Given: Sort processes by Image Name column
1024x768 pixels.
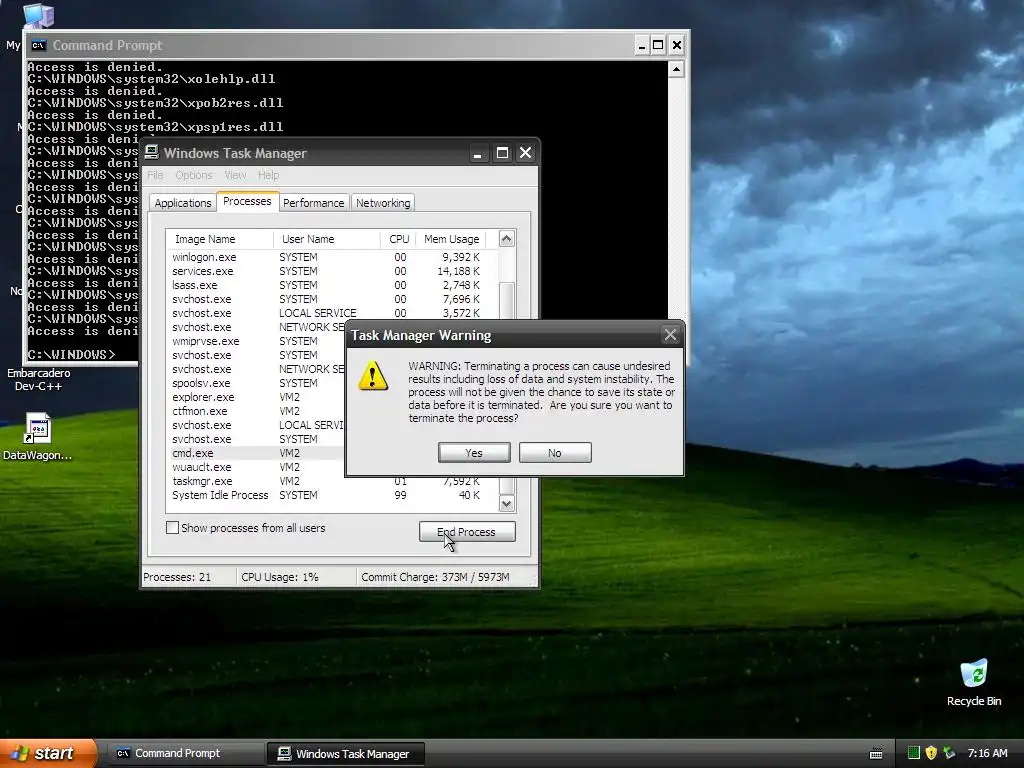Looking at the screenshot, I should (x=219, y=239).
